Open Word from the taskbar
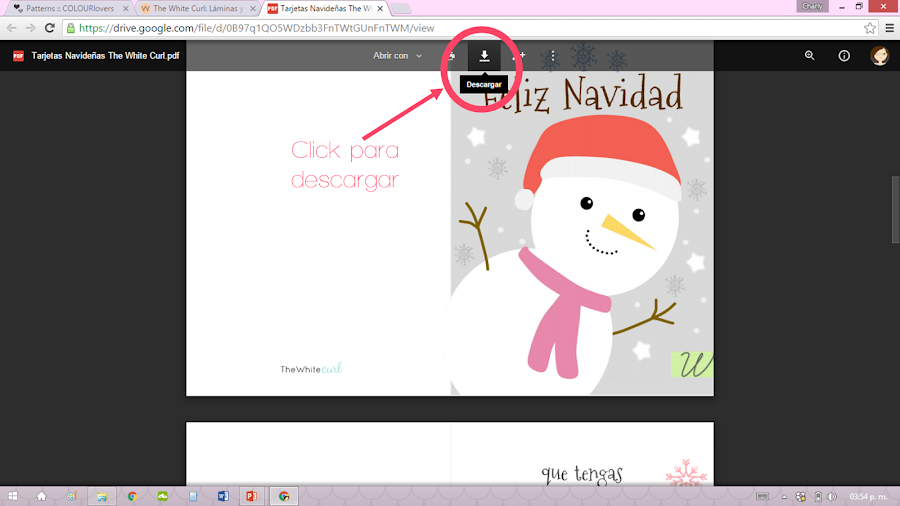 click(223, 496)
